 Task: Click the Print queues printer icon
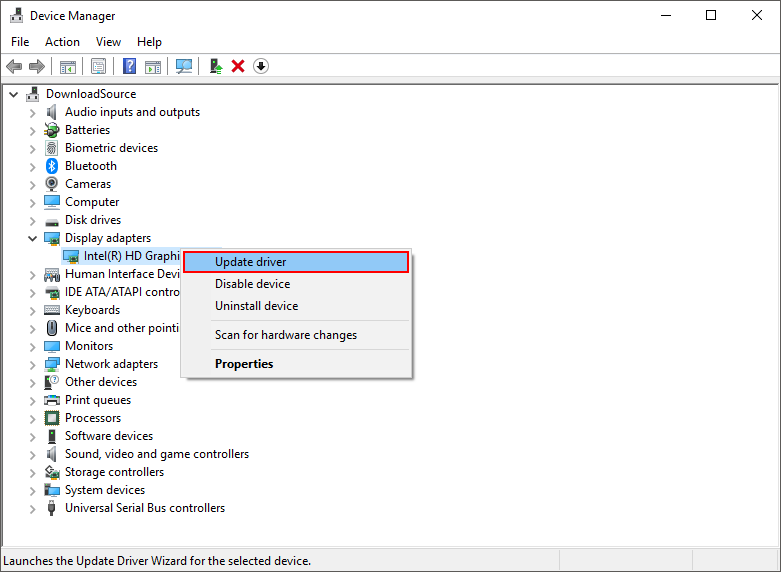click(x=52, y=400)
